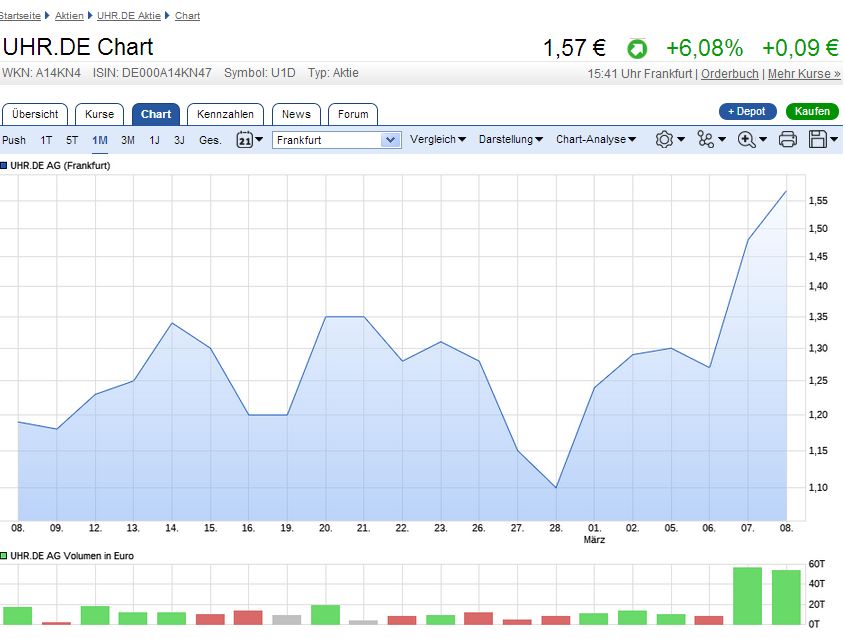Viewport: 845px width, 639px height.
Task: Select the 5T time range
Action: 72,140
